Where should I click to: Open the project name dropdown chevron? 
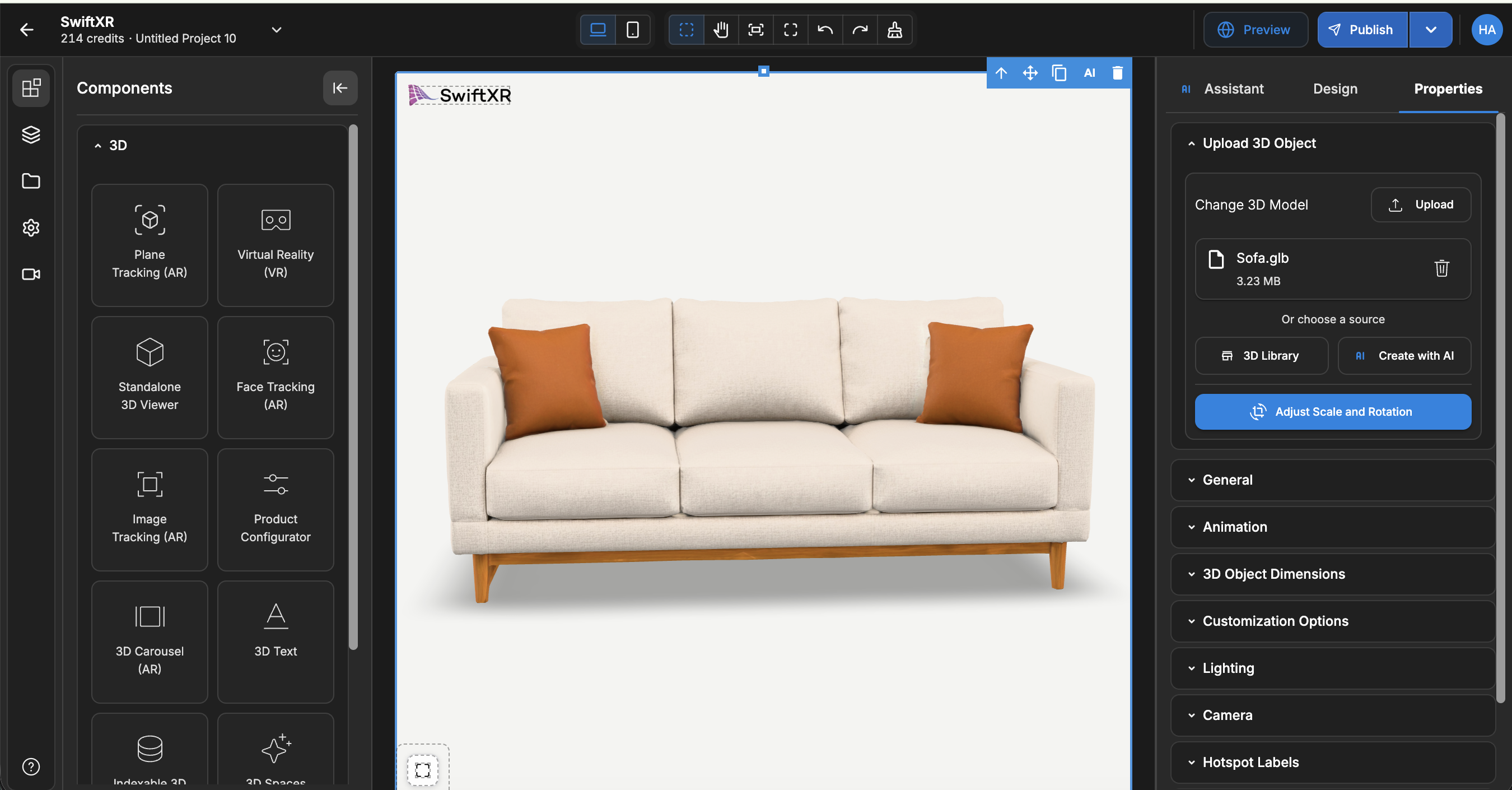[277, 29]
